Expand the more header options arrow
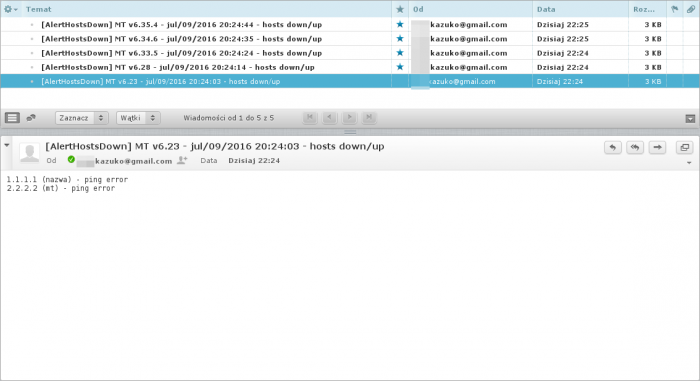Screen dimensions: 700x381 click(x=689, y=163)
